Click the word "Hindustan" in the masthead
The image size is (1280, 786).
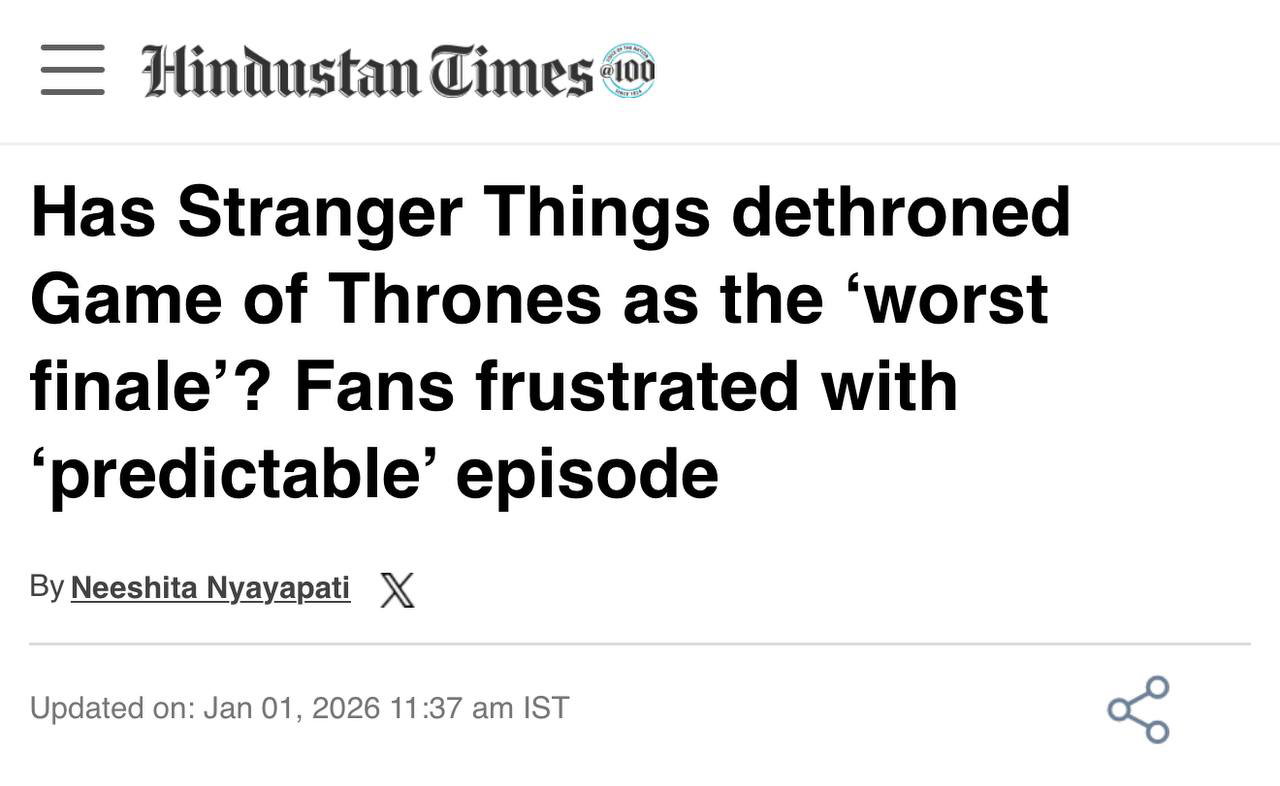(280, 71)
